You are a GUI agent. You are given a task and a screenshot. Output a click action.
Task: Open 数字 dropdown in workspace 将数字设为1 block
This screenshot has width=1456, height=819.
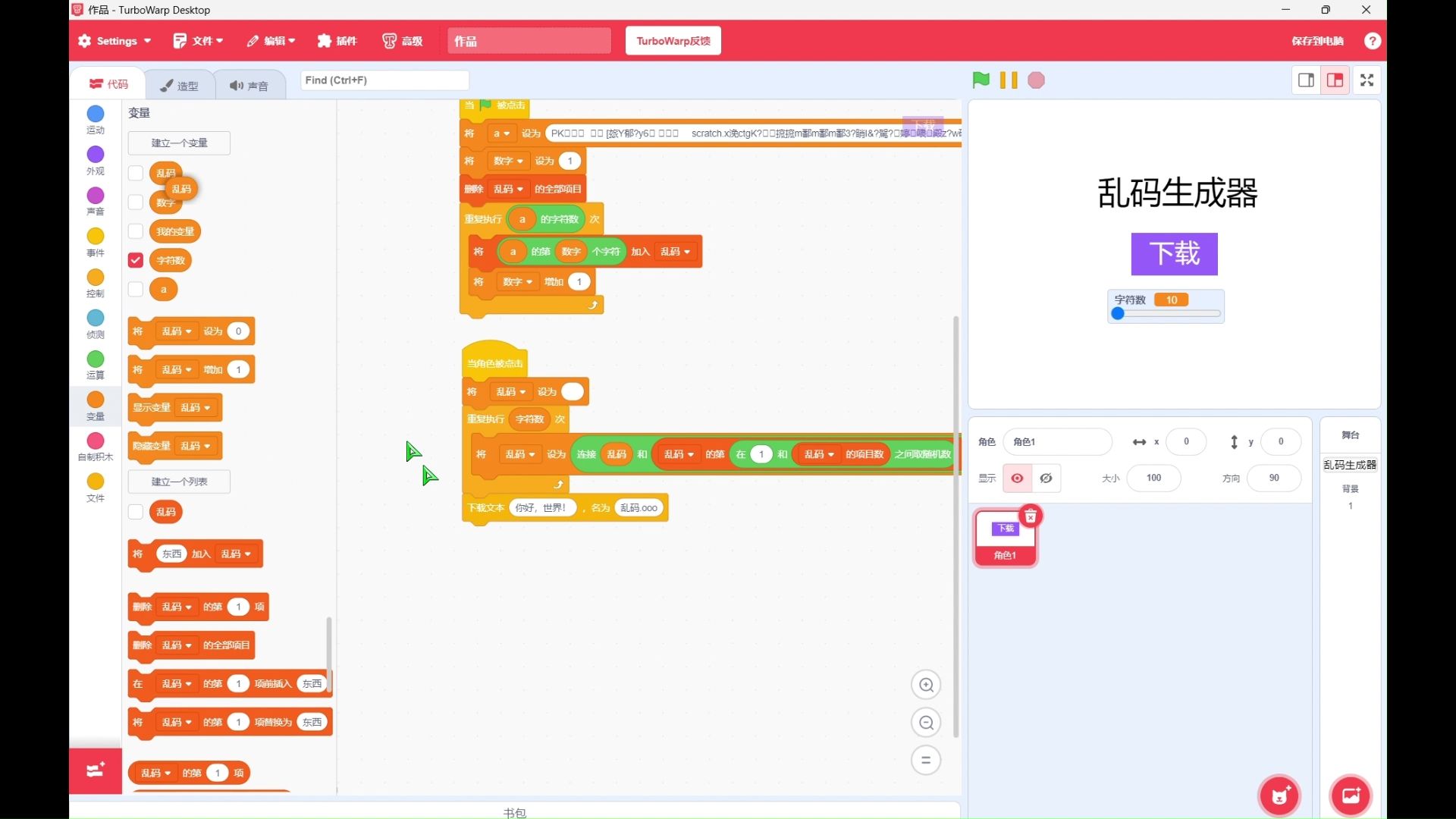point(508,161)
